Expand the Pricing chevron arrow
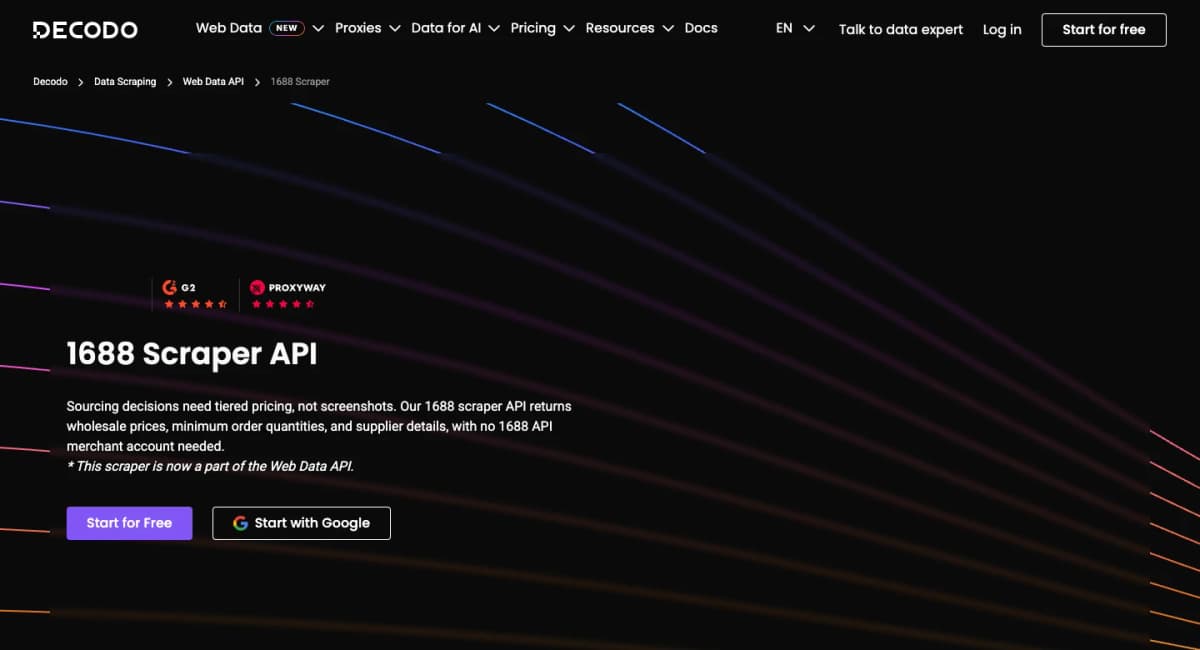 [x=569, y=29]
